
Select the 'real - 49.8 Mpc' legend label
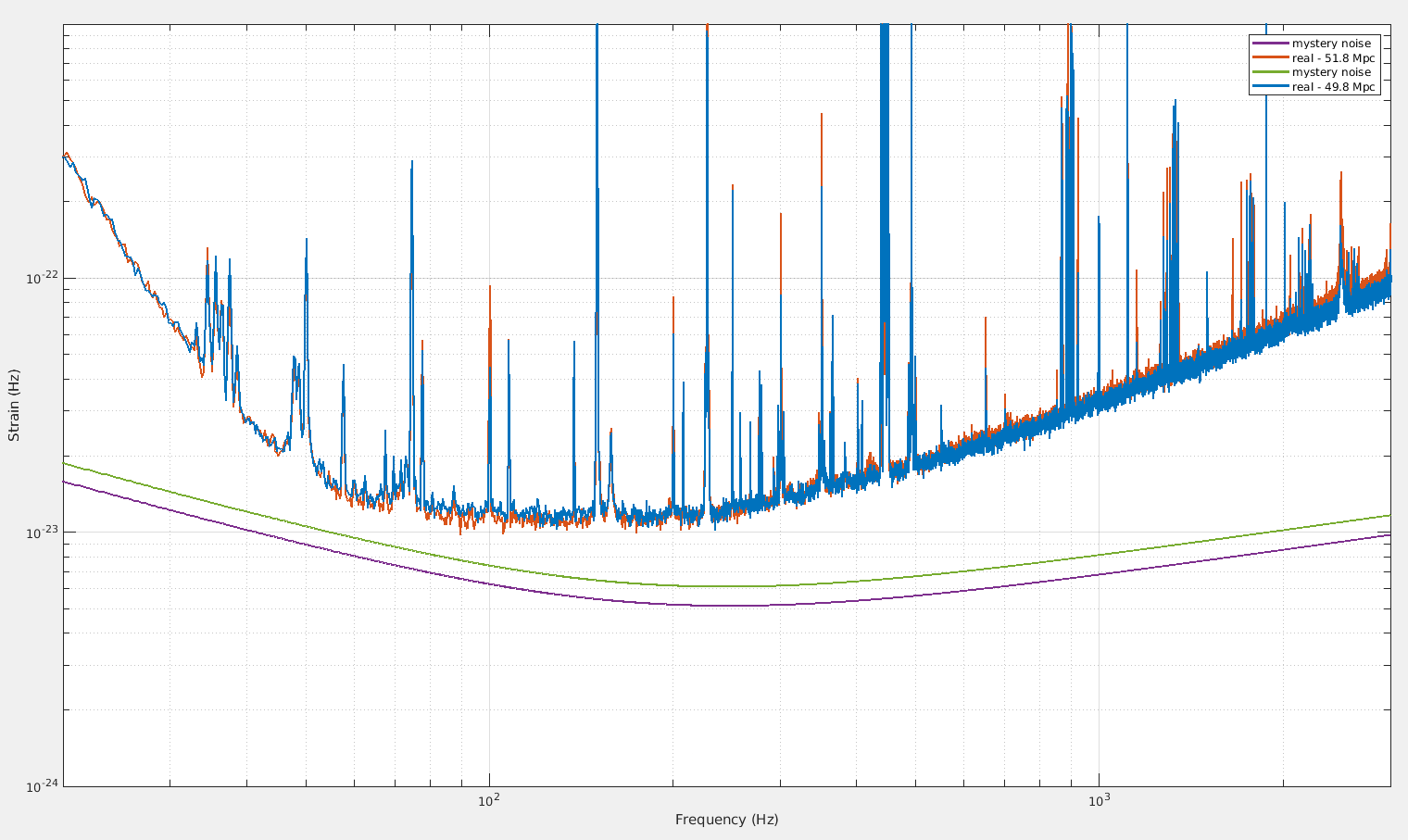(x=1334, y=87)
